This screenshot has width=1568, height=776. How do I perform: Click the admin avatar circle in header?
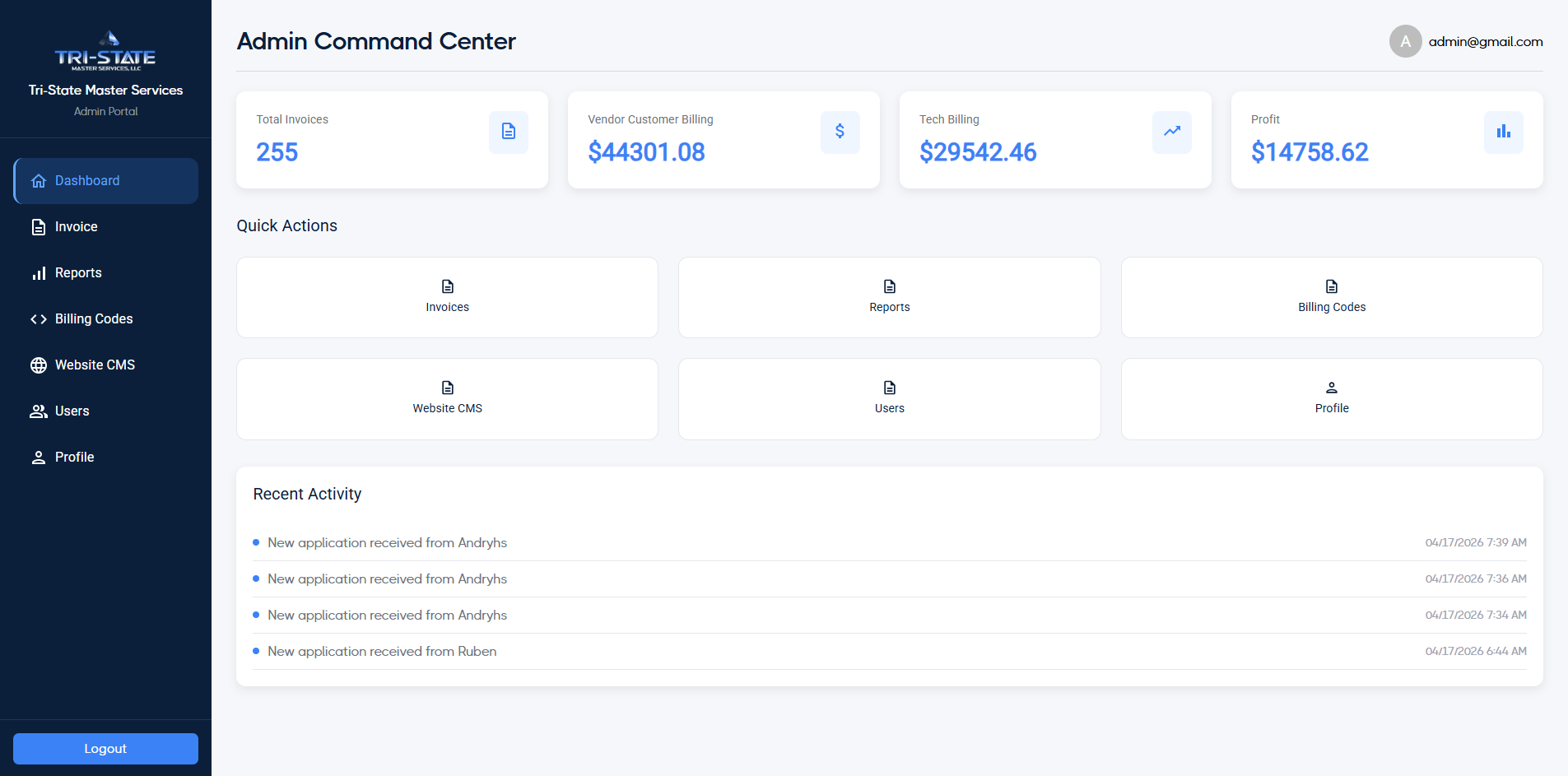1405,41
